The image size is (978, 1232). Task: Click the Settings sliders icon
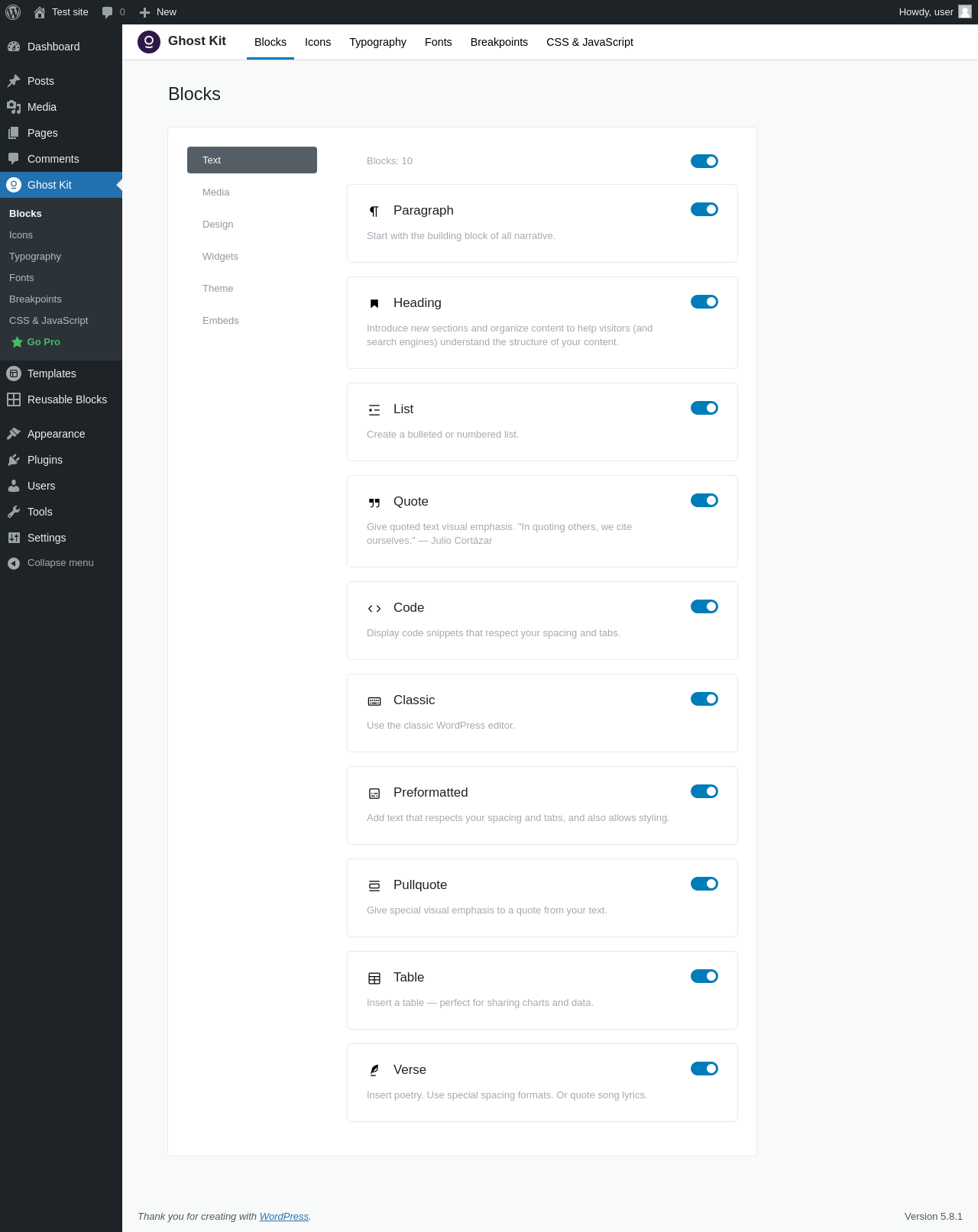tap(14, 538)
